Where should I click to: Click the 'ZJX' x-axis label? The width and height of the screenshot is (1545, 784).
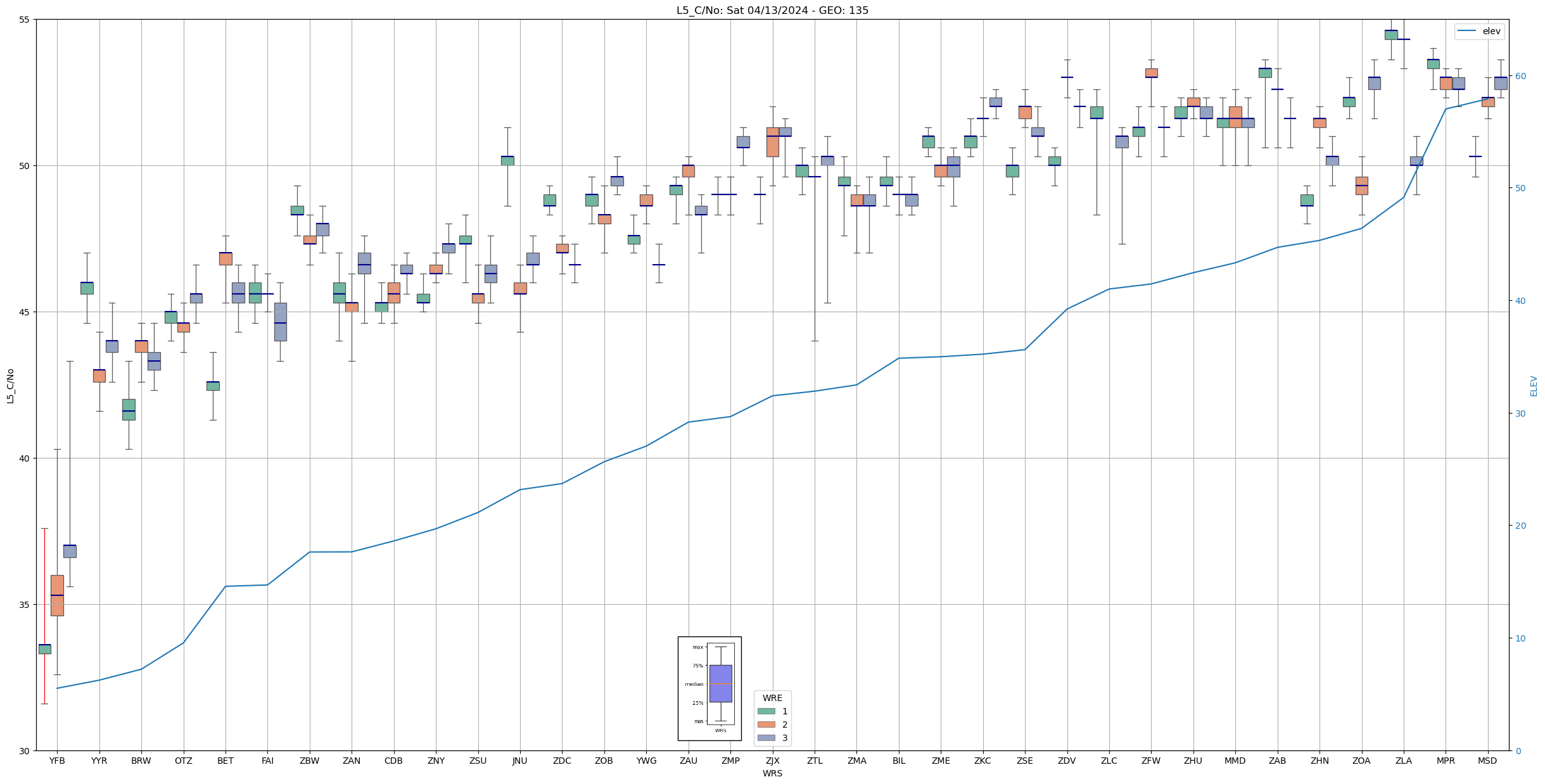pyautogui.click(x=773, y=761)
